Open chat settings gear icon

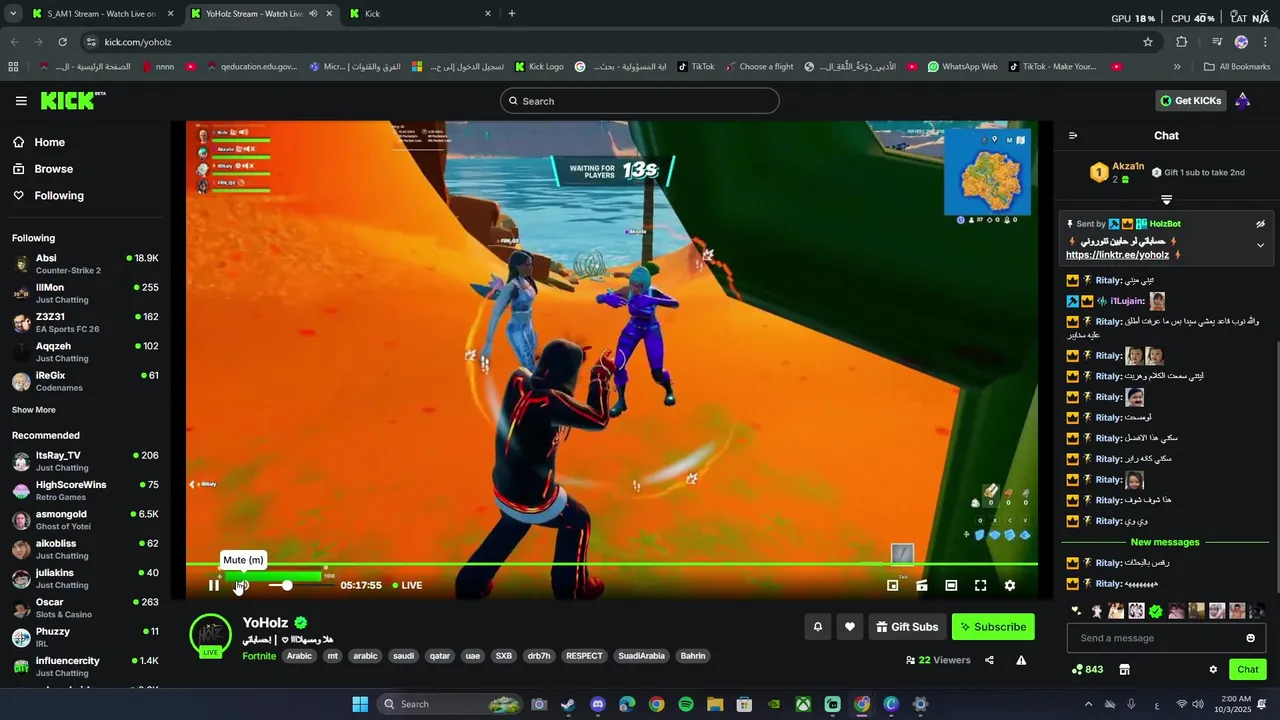coord(1213,670)
